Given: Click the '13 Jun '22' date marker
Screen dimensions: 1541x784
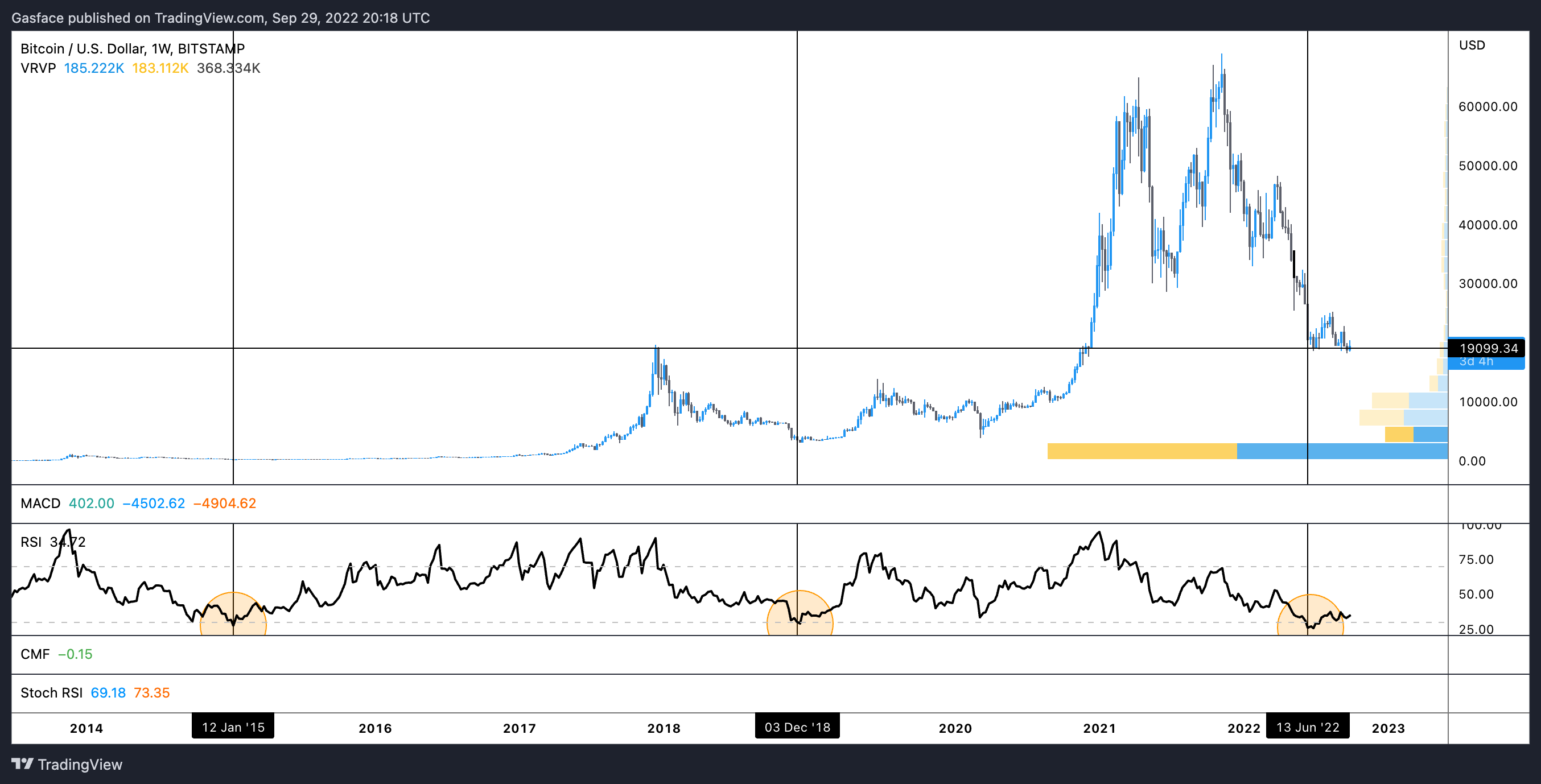Looking at the screenshot, I should pyautogui.click(x=1307, y=727).
